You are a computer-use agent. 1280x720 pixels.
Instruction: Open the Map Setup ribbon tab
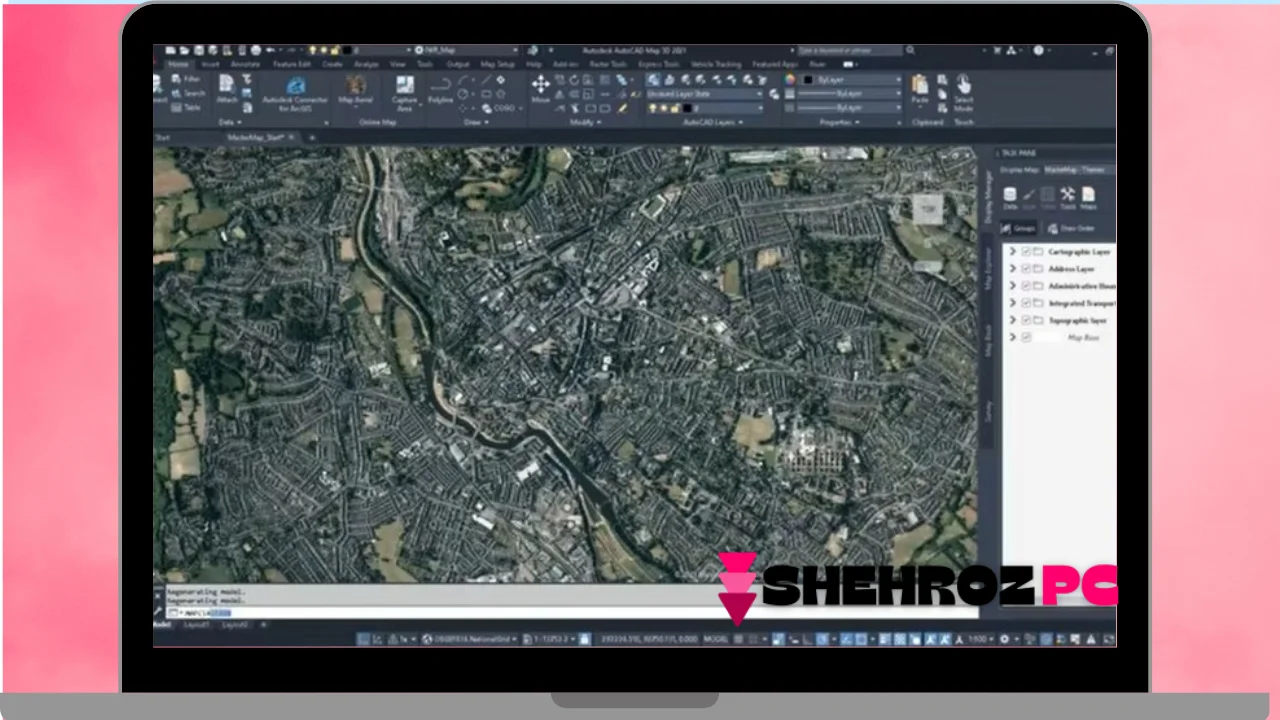[497, 64]
